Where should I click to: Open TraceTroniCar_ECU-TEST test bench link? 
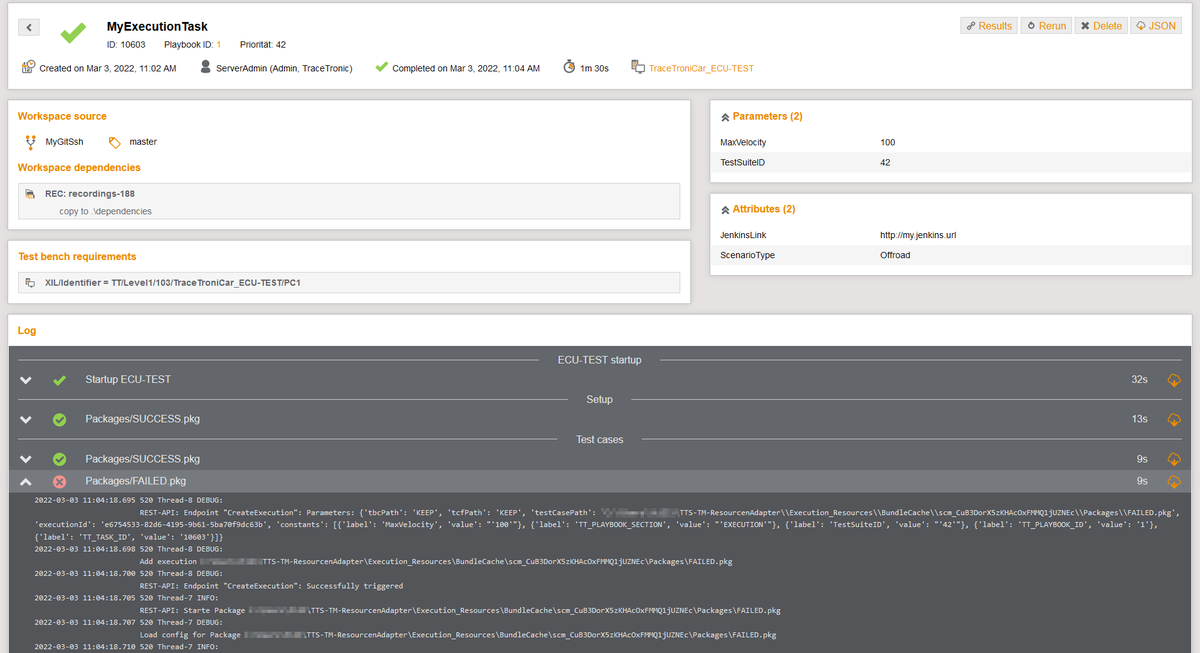(x=701, y=68)
